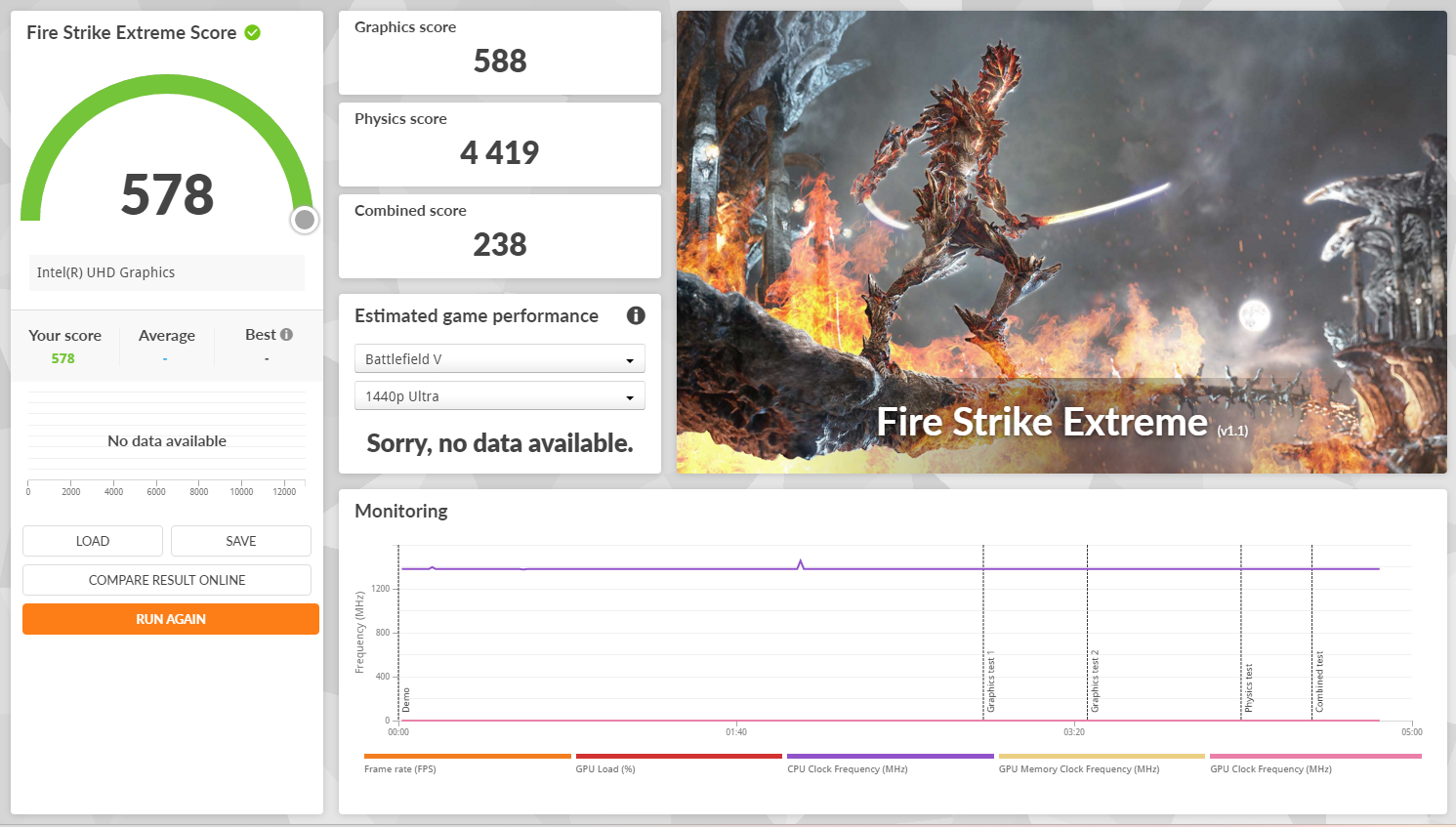This screenshot has width=1456, height=827.
Task: Click the Graphics score label
Action: point(405,27)
